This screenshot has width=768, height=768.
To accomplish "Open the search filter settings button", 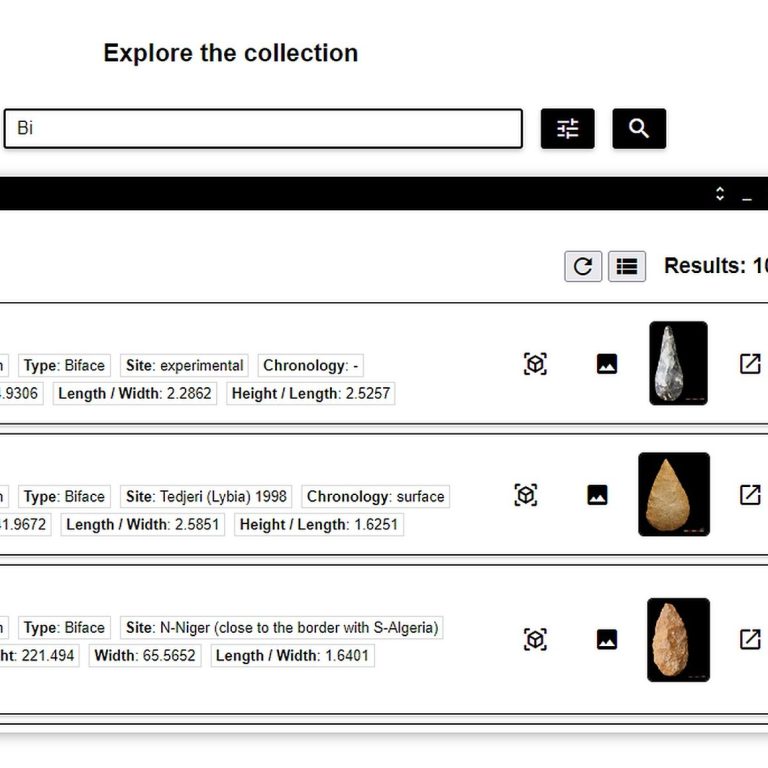I will point(567,129).
